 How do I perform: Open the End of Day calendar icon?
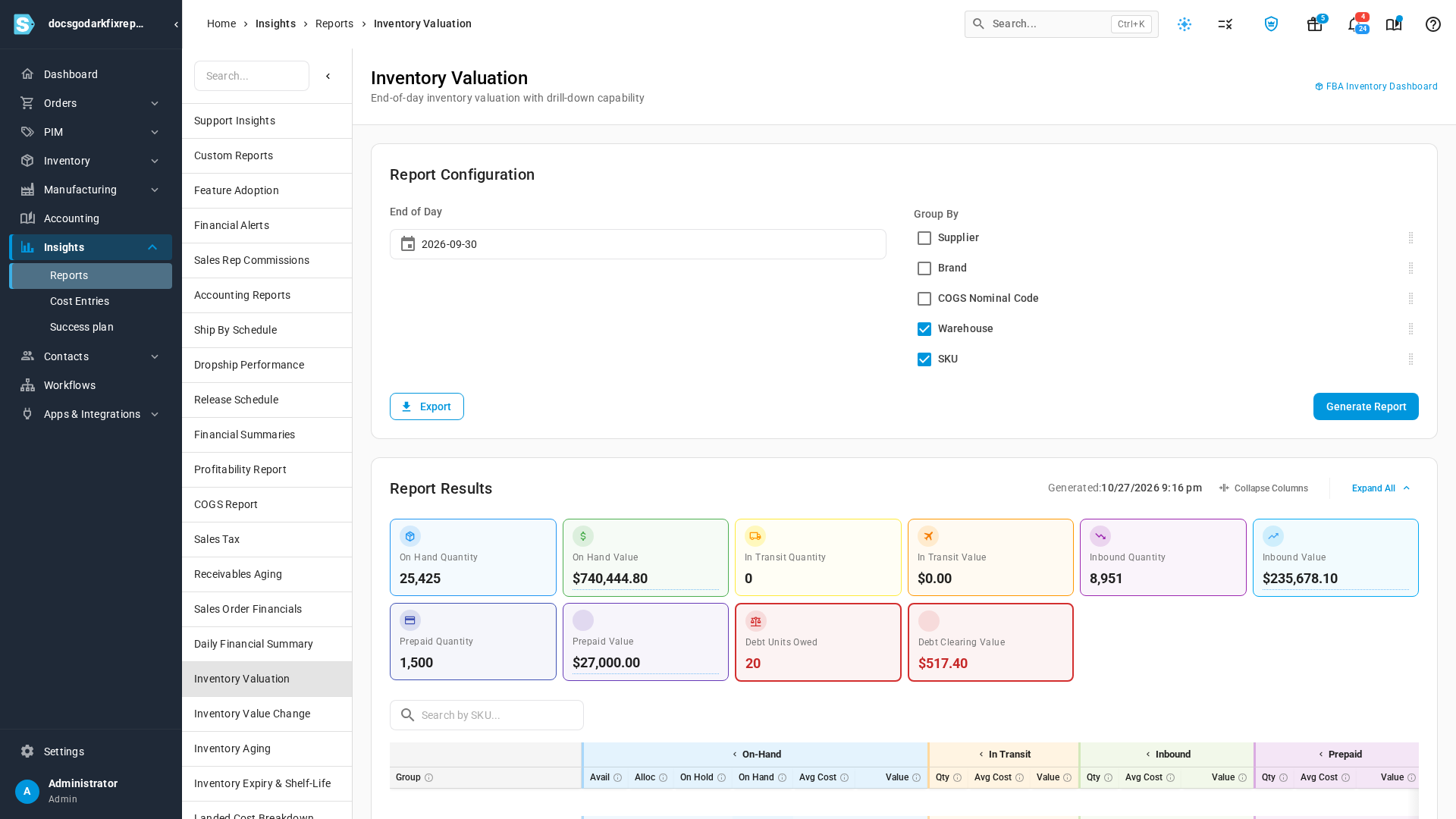point(408,244)
